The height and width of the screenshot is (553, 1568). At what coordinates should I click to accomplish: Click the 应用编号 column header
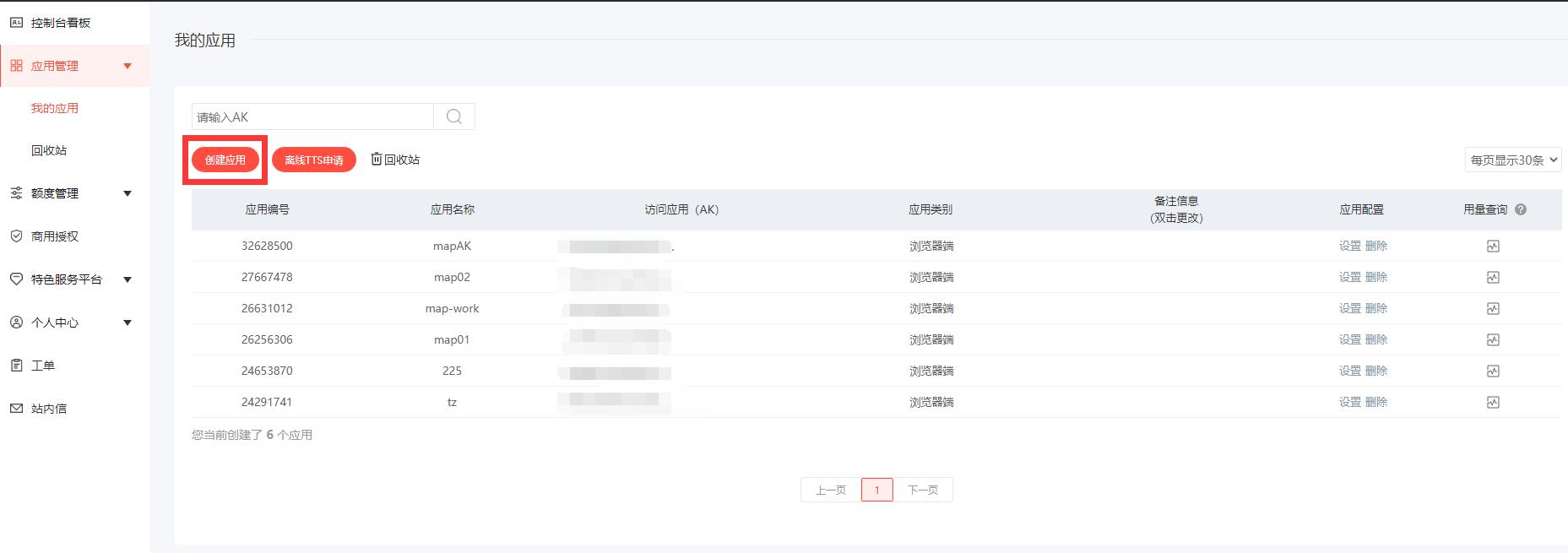267,209
